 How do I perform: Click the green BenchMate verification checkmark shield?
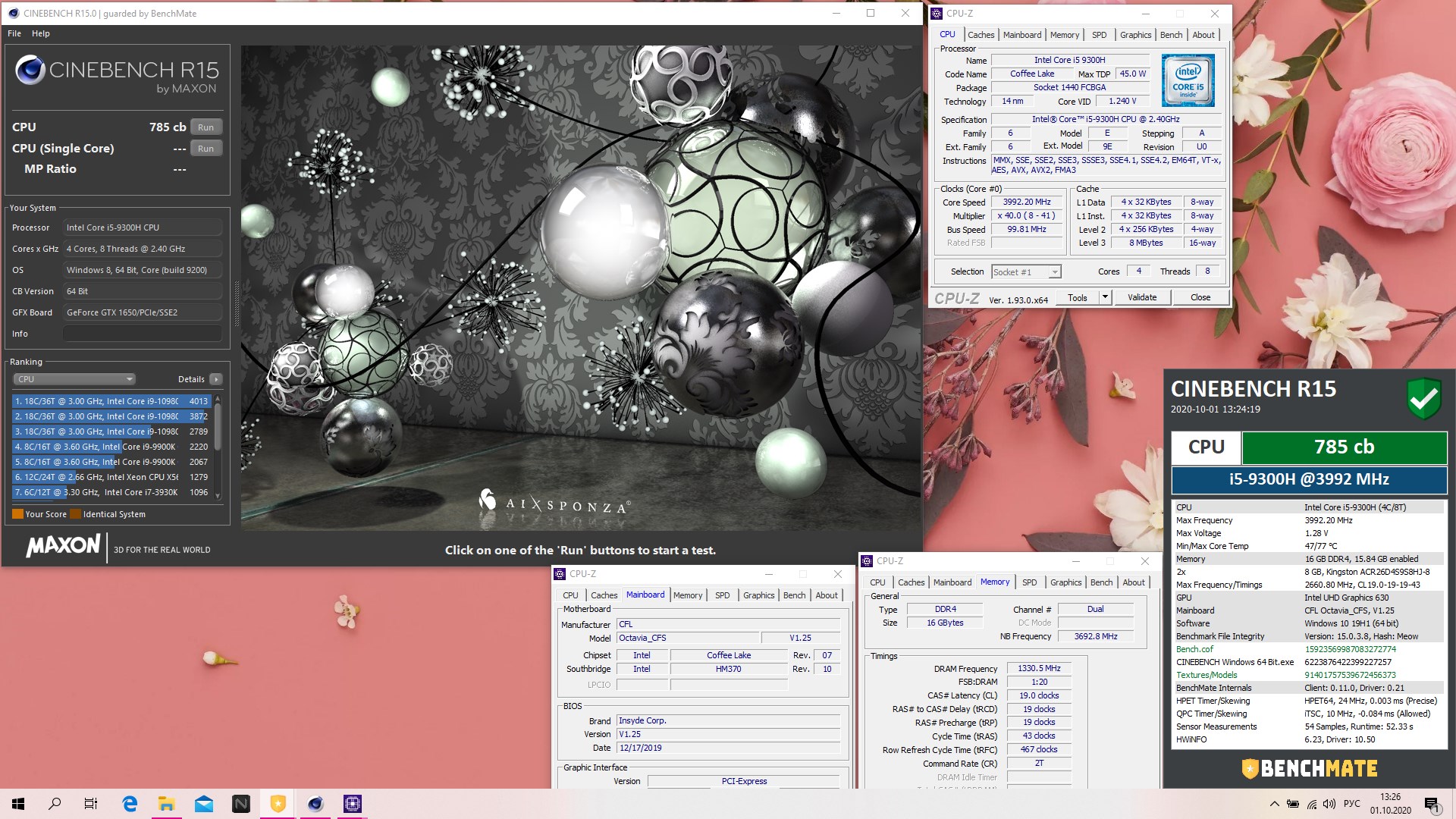[1423, 398]
